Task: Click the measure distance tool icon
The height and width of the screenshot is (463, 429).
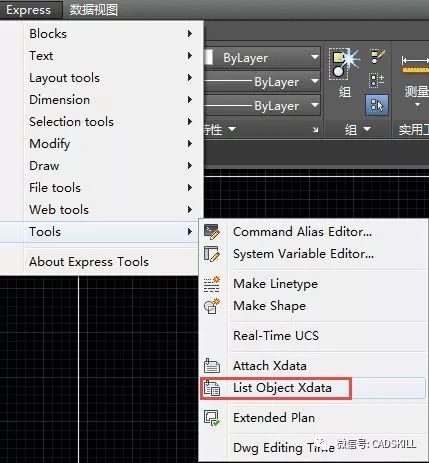Action: pyautogui.click(x=415, y=64)
